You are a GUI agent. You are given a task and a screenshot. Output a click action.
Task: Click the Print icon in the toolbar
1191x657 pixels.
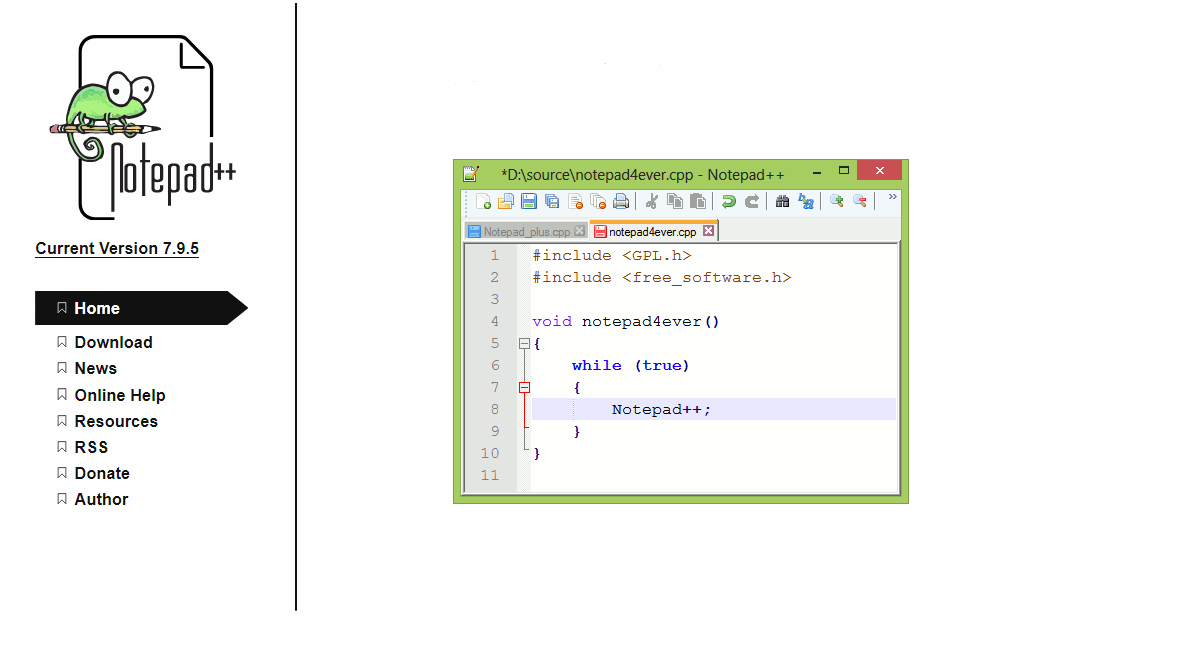click(x=621, y=201)
